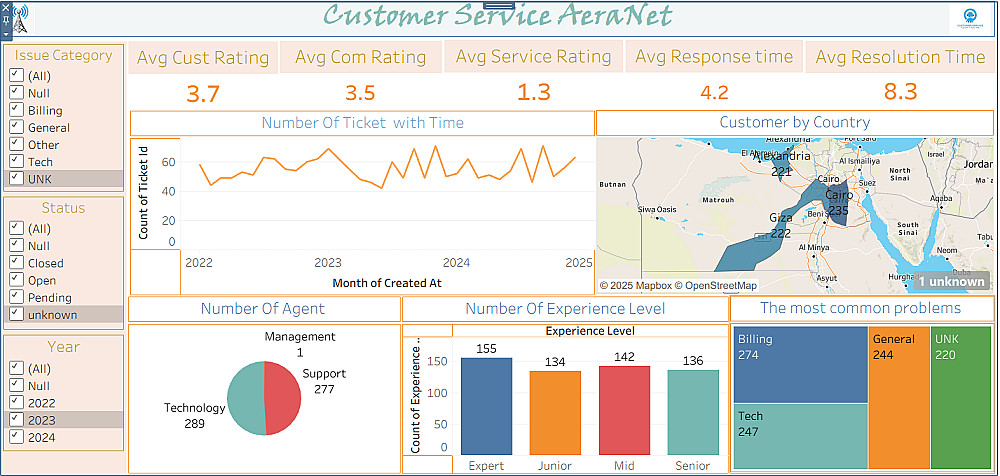
Task: Click the drag handle above the dashboard title
Action: coord(499,5)
